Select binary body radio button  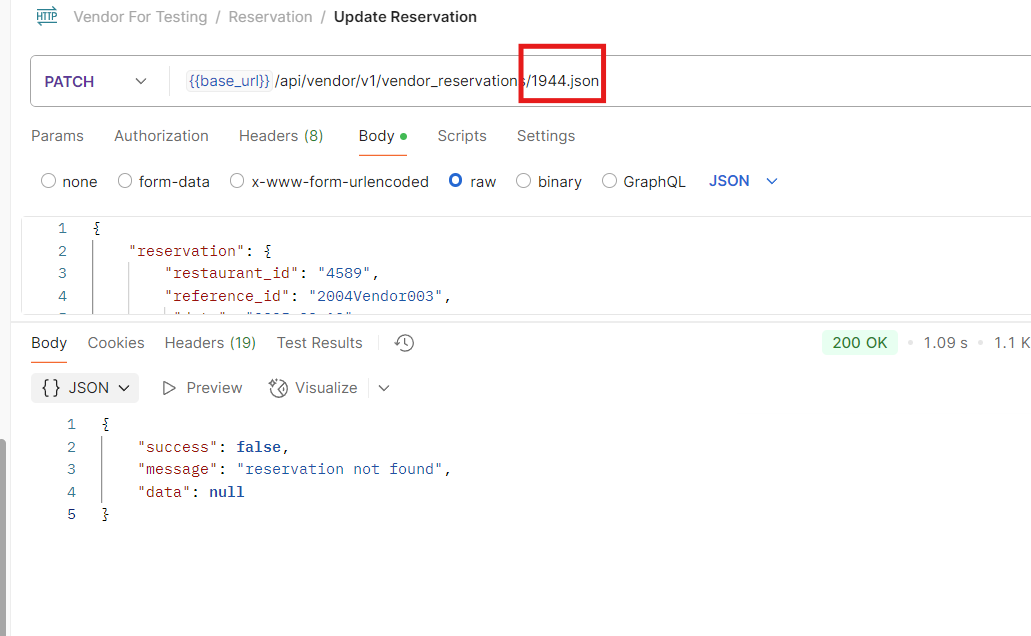point(523,181)
